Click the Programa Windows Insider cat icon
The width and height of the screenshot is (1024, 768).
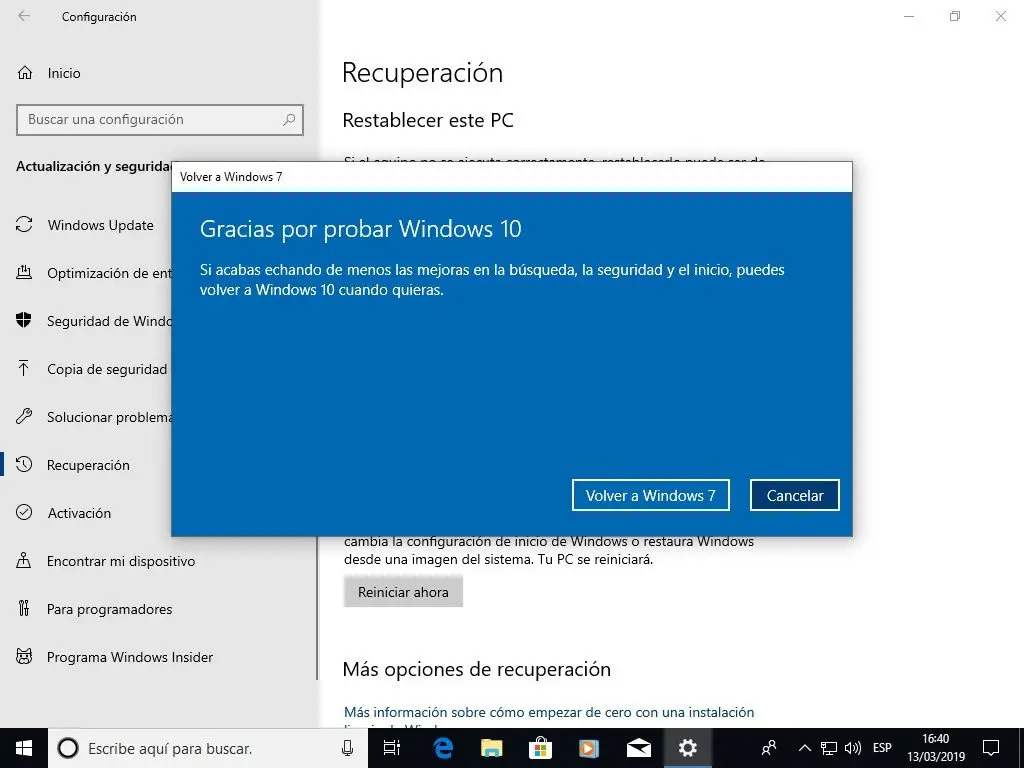24,656
